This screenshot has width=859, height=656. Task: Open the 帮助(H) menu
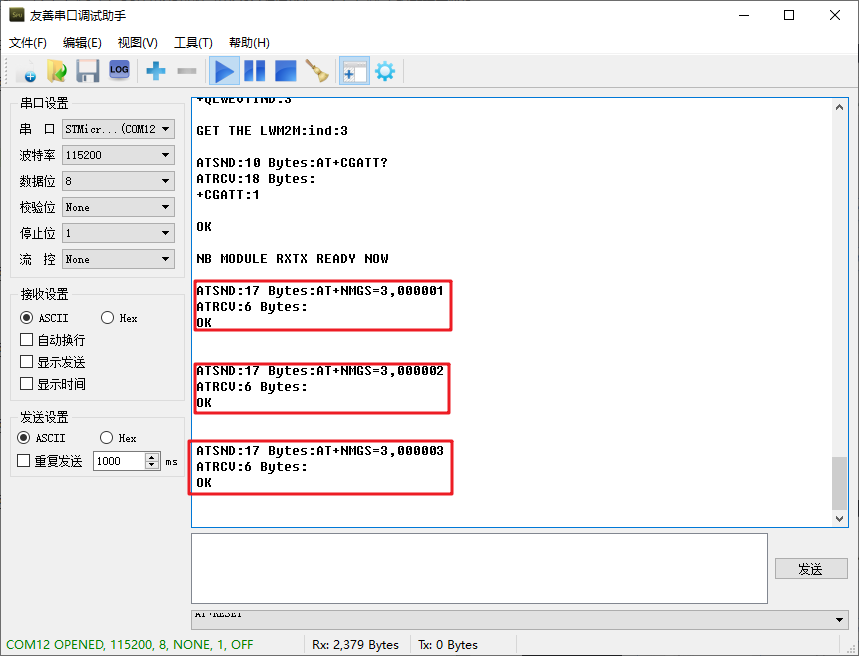coord(249,42)
